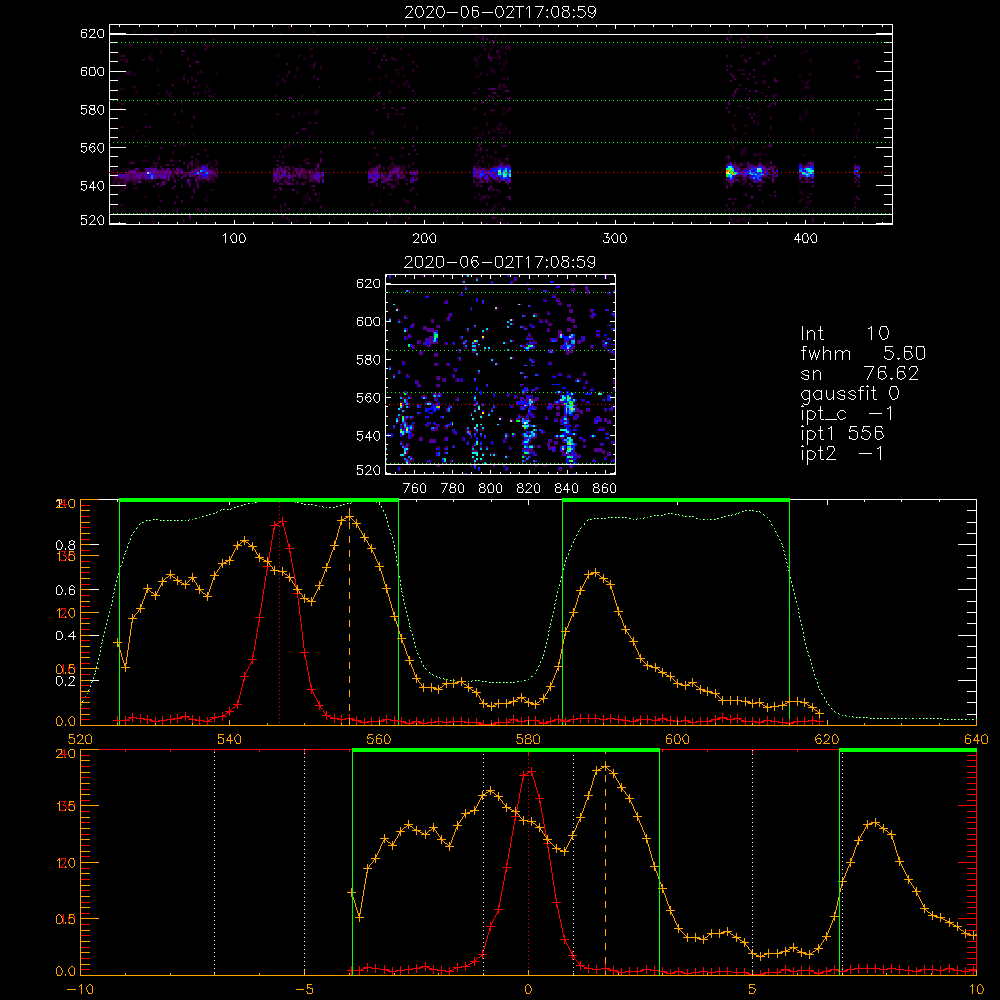The width and height of the screenshot is (1000, 1000).
Task: Click the middle zoomed image panel
Action: (x=500, y=374)
